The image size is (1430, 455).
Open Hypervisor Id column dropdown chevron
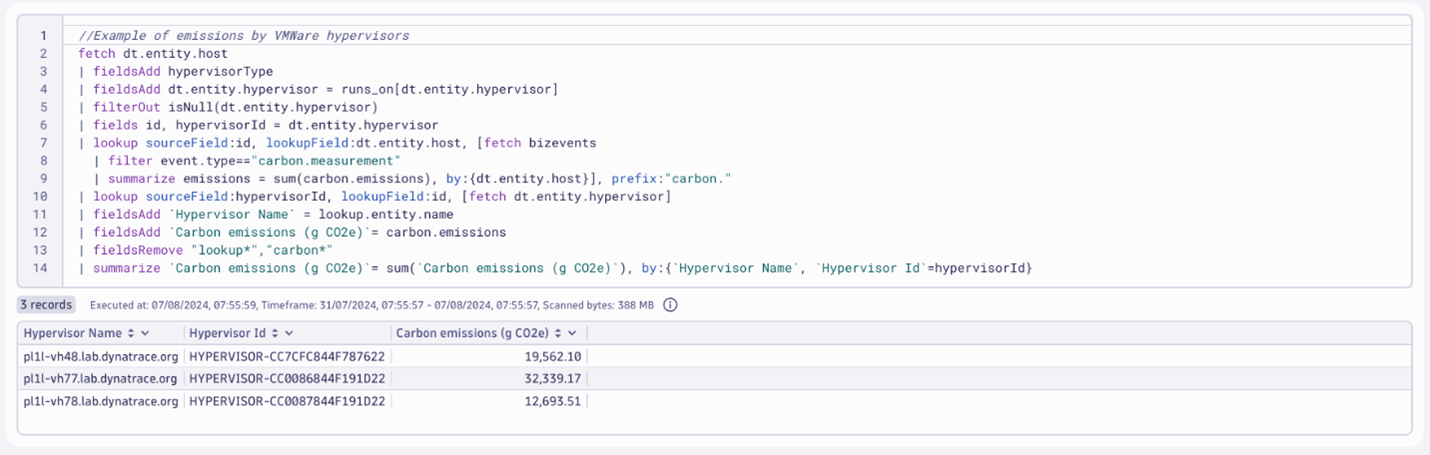click(289, 333)
